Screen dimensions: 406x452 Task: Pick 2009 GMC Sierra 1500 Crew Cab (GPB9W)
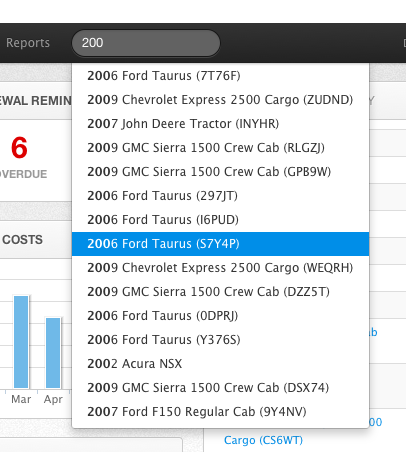point(220,172)
